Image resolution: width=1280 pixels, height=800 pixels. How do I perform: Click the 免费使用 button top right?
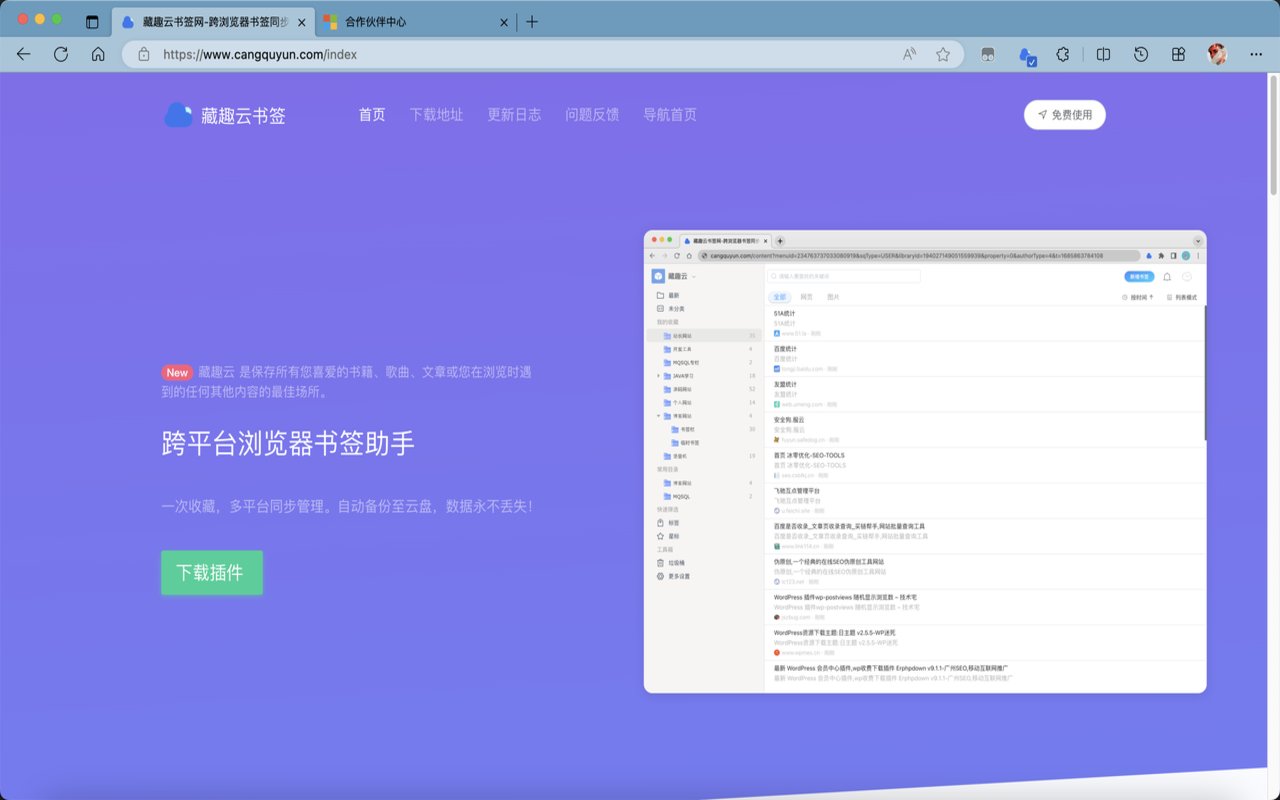(1064, 114)
